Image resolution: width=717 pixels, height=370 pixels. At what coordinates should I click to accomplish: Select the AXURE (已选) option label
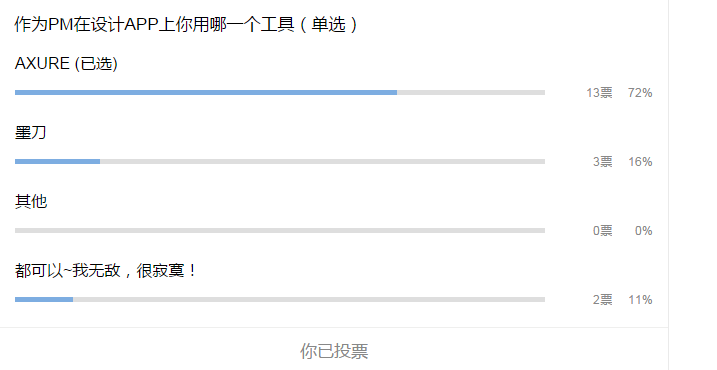click(66, 63)
